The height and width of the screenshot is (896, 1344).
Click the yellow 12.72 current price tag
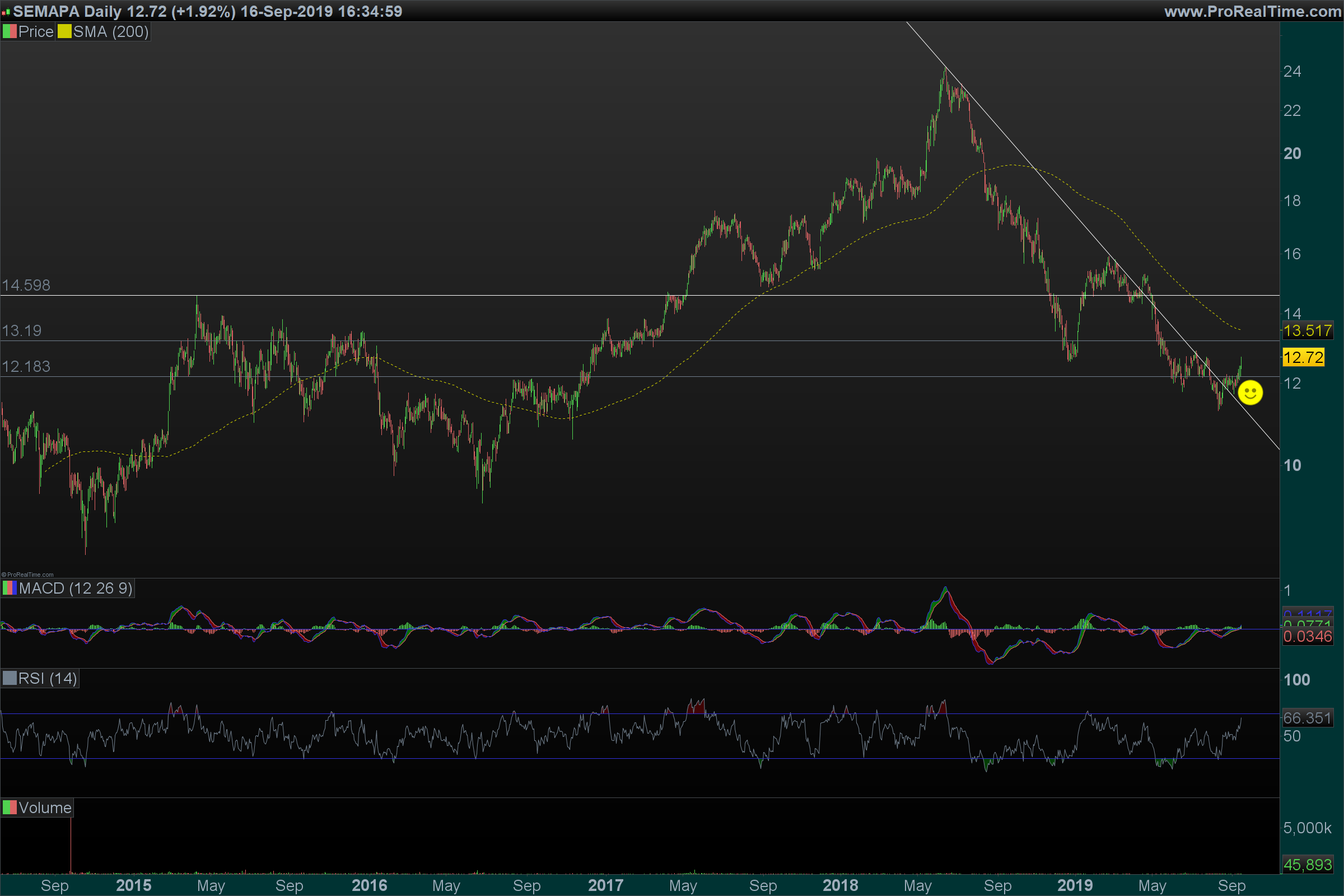click(x=1303, y=358)
